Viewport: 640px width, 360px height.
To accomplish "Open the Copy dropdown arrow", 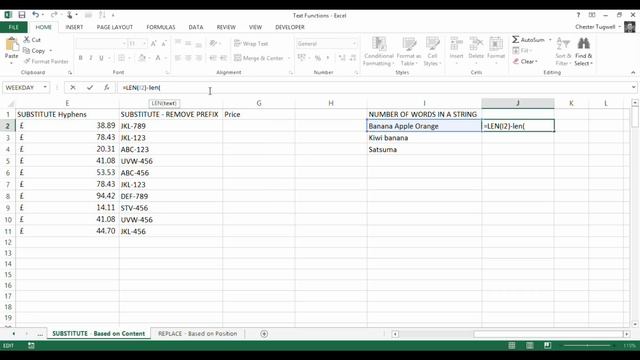I will pos(51,51).
